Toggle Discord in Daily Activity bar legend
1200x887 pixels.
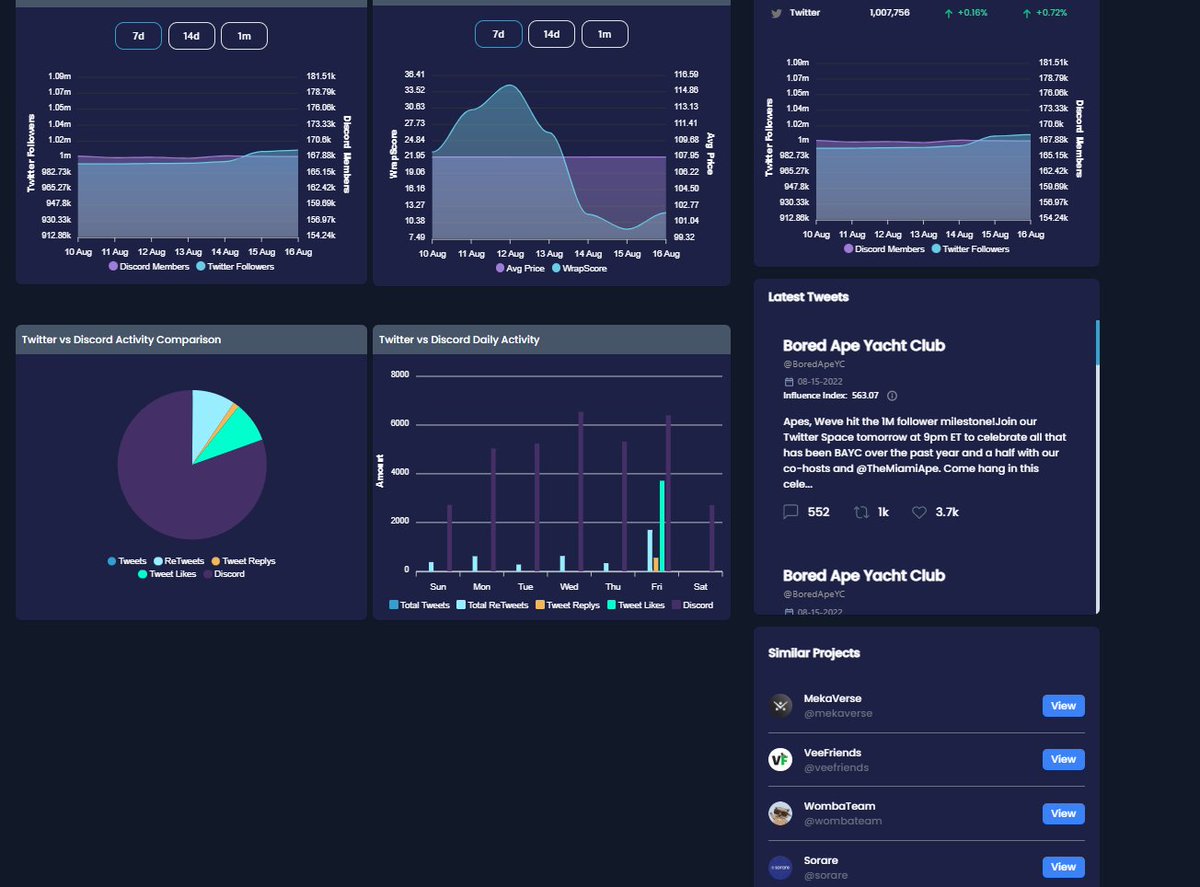click(693, 605)
